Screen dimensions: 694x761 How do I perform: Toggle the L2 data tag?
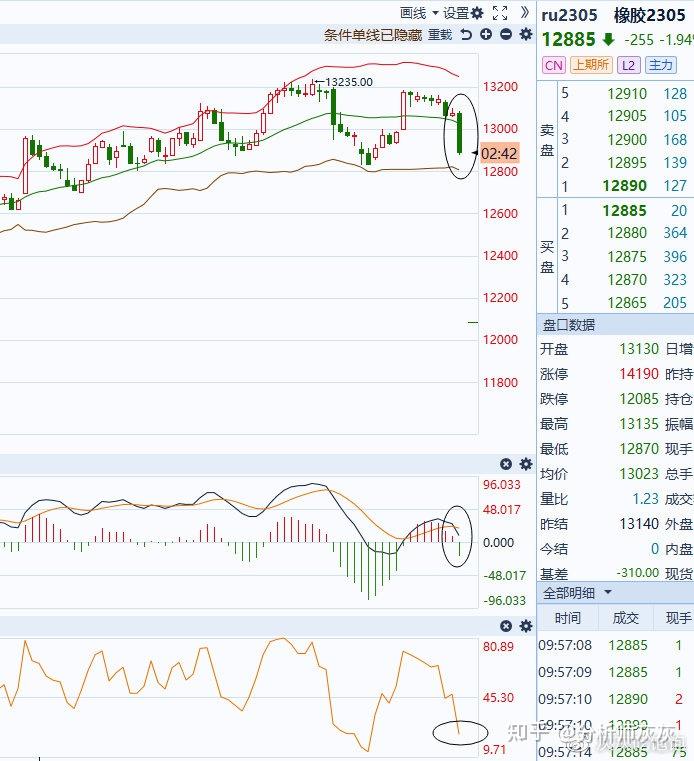pyautogui.click(x=628, y=65)
